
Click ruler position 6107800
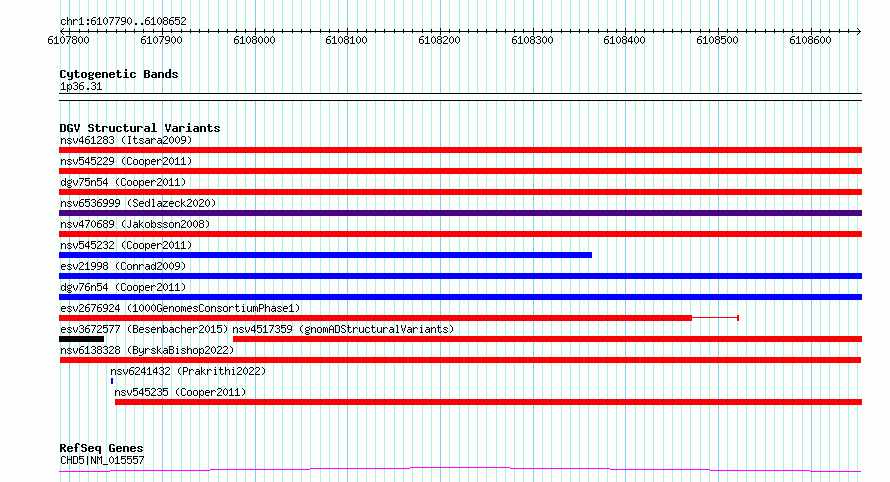point(69,40)
